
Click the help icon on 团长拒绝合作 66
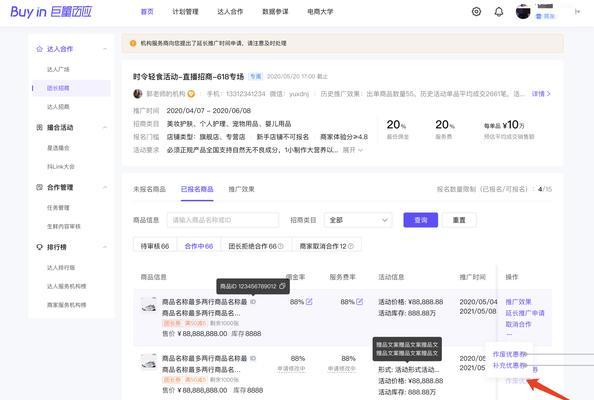[x=281, y=246]
